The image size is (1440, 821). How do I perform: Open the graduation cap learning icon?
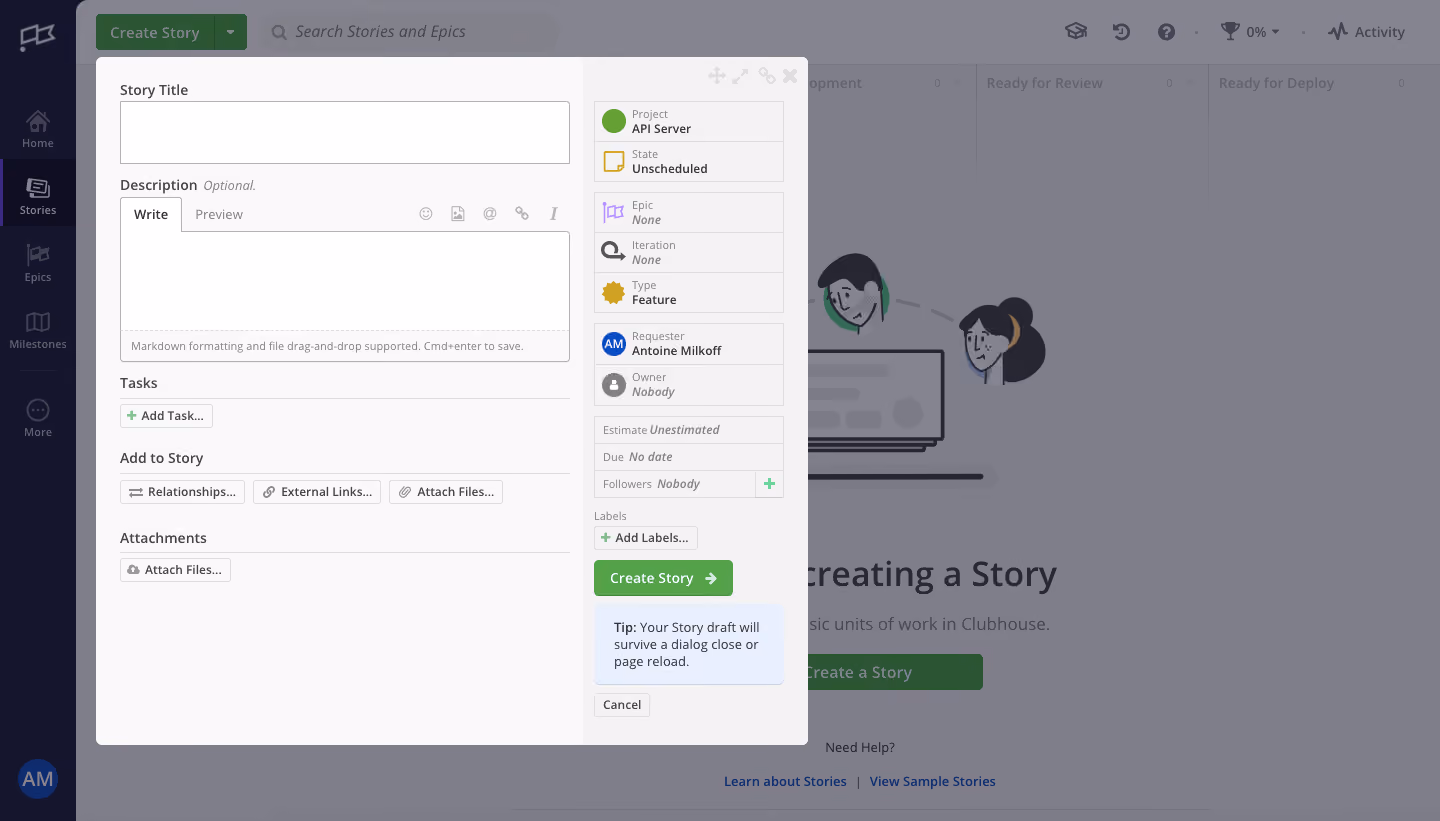[x=1076, y=32]
